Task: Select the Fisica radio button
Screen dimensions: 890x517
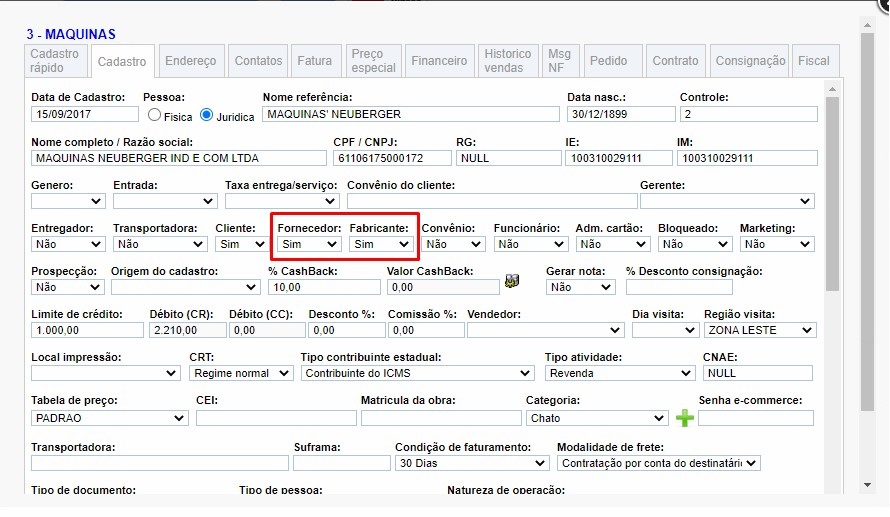Action: (x=154, y=115)
